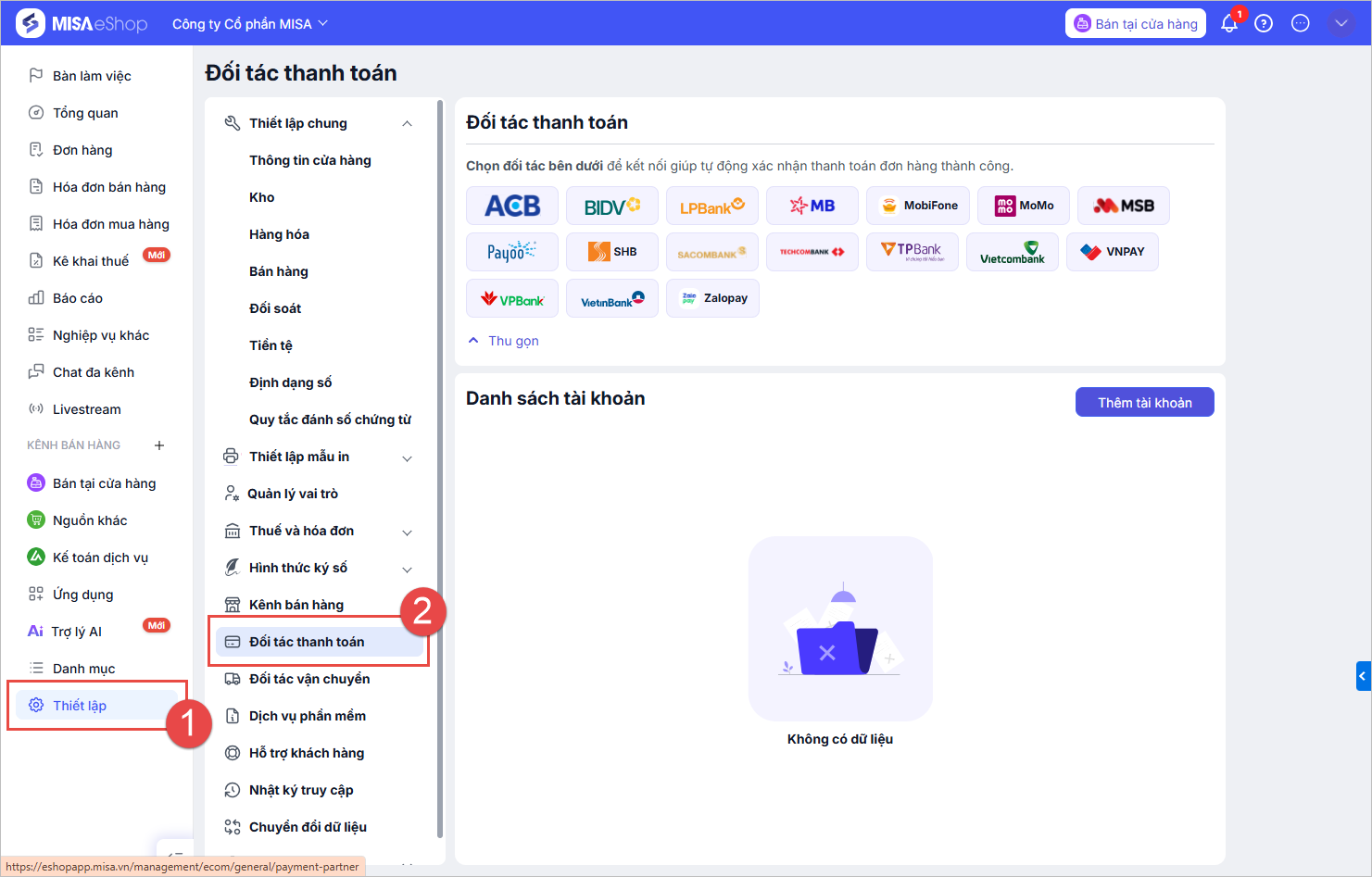Open Đơn hàng orders
The width and height of the screenshot is (1372, 877).
(x=82, y=150)
